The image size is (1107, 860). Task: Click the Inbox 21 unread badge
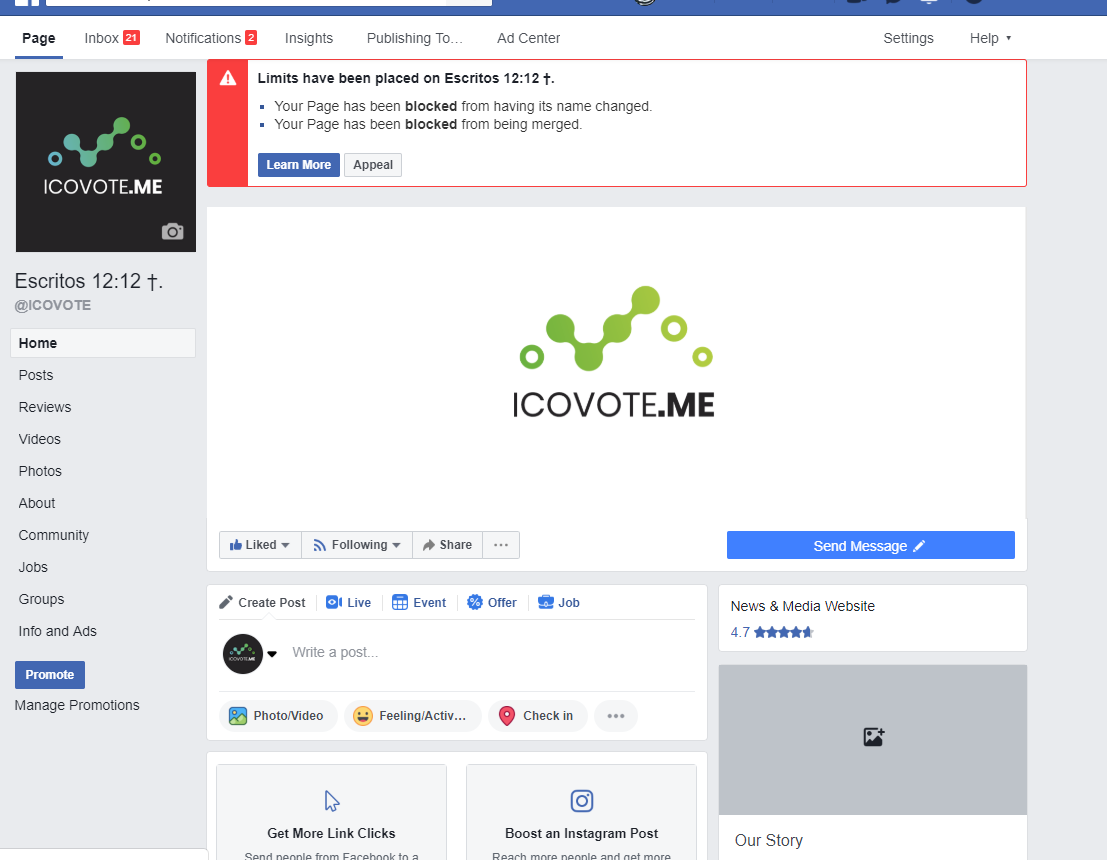[131, 37]
